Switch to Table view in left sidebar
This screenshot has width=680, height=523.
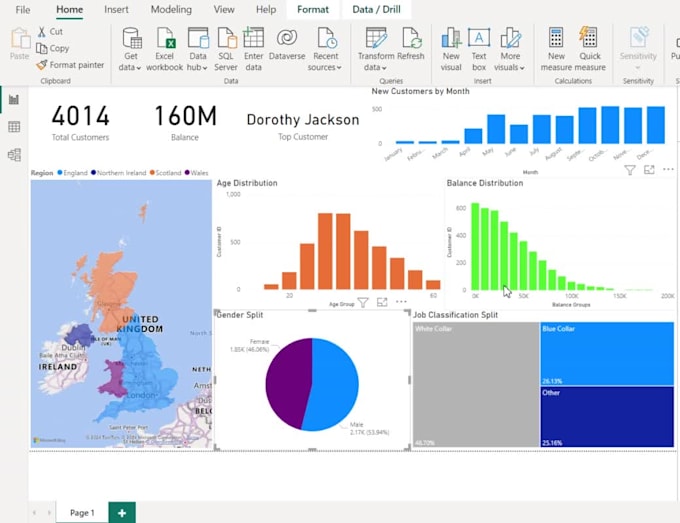tap(14, 127)
